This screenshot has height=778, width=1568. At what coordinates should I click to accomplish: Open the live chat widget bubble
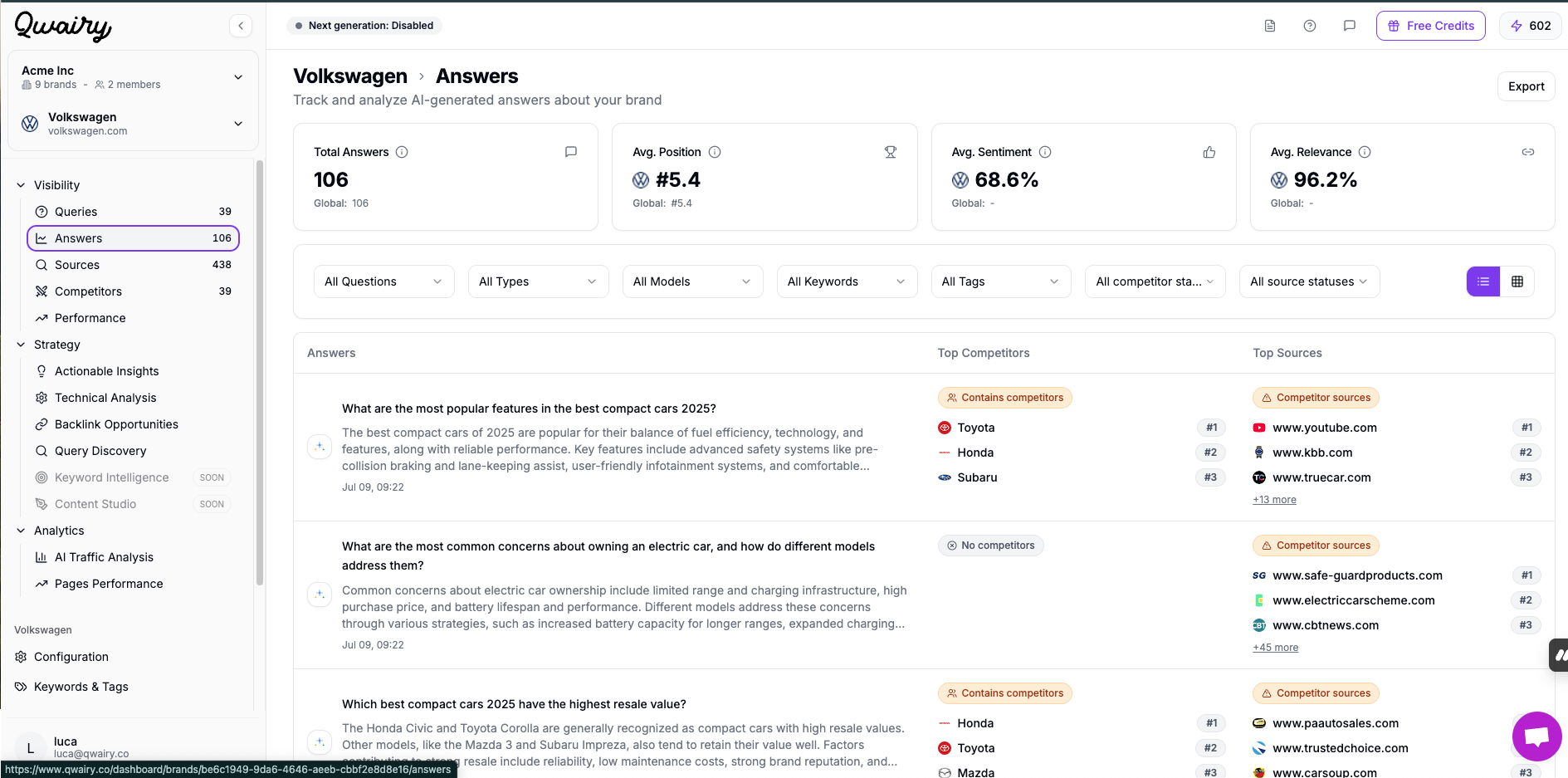(1537, 736)
